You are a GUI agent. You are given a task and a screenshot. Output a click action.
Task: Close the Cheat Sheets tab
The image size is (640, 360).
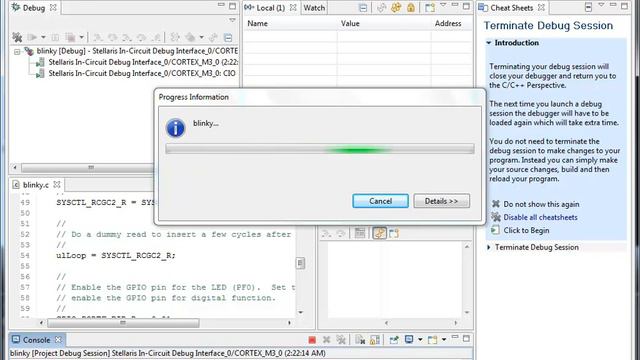pos(541,8)
